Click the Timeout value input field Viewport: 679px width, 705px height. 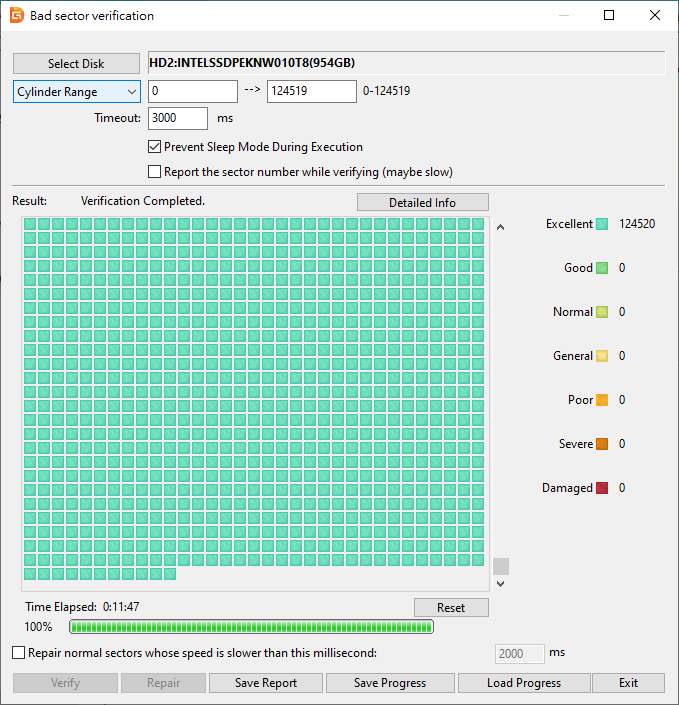click(x=178, y=118)
